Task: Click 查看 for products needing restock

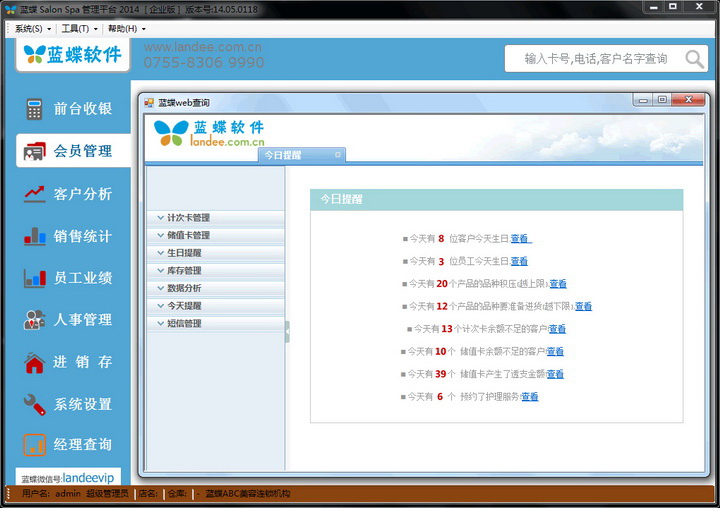Action: (583, 306)
